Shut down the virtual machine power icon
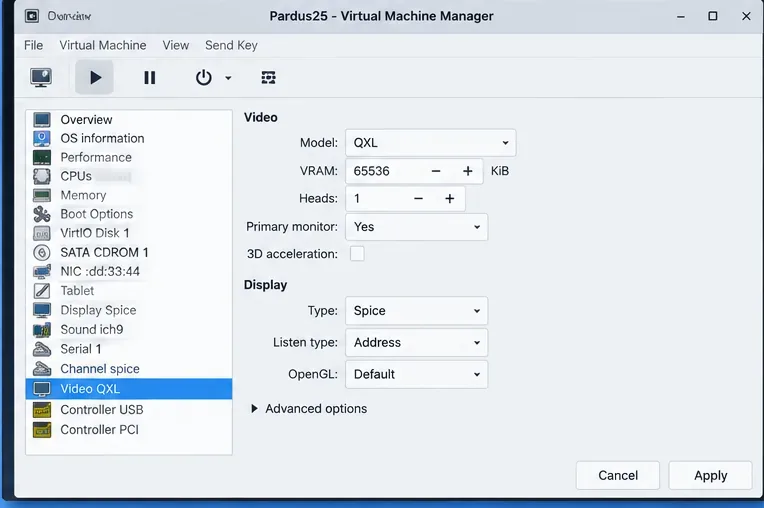Viewport: 764px width, 508px height. [204, 77]
